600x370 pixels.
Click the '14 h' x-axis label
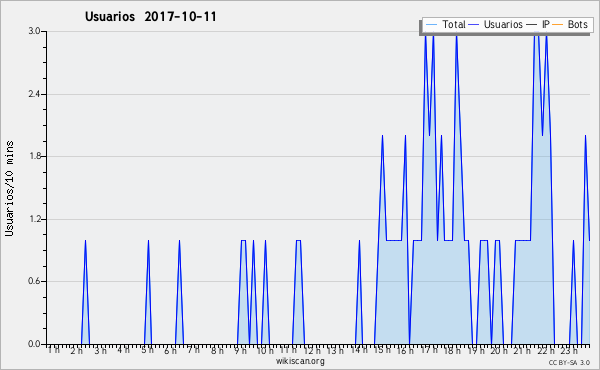(x=359, y=350)
